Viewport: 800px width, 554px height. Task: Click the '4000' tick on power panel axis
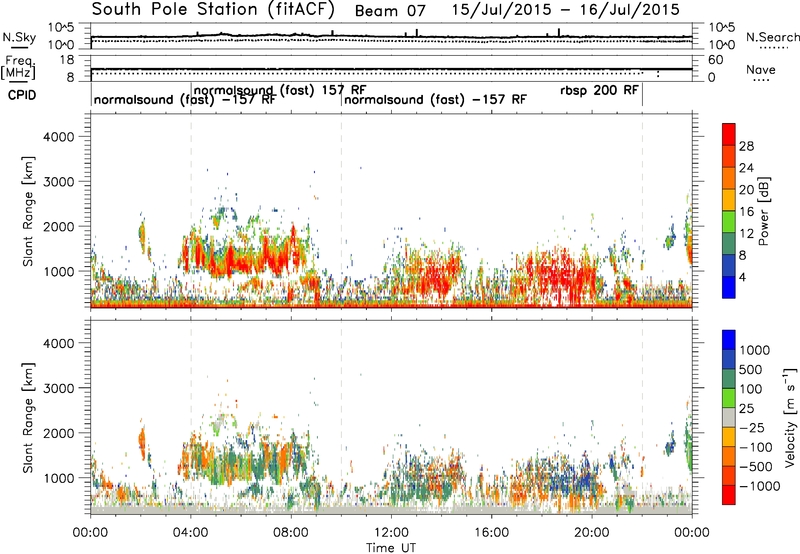(58, 137)
